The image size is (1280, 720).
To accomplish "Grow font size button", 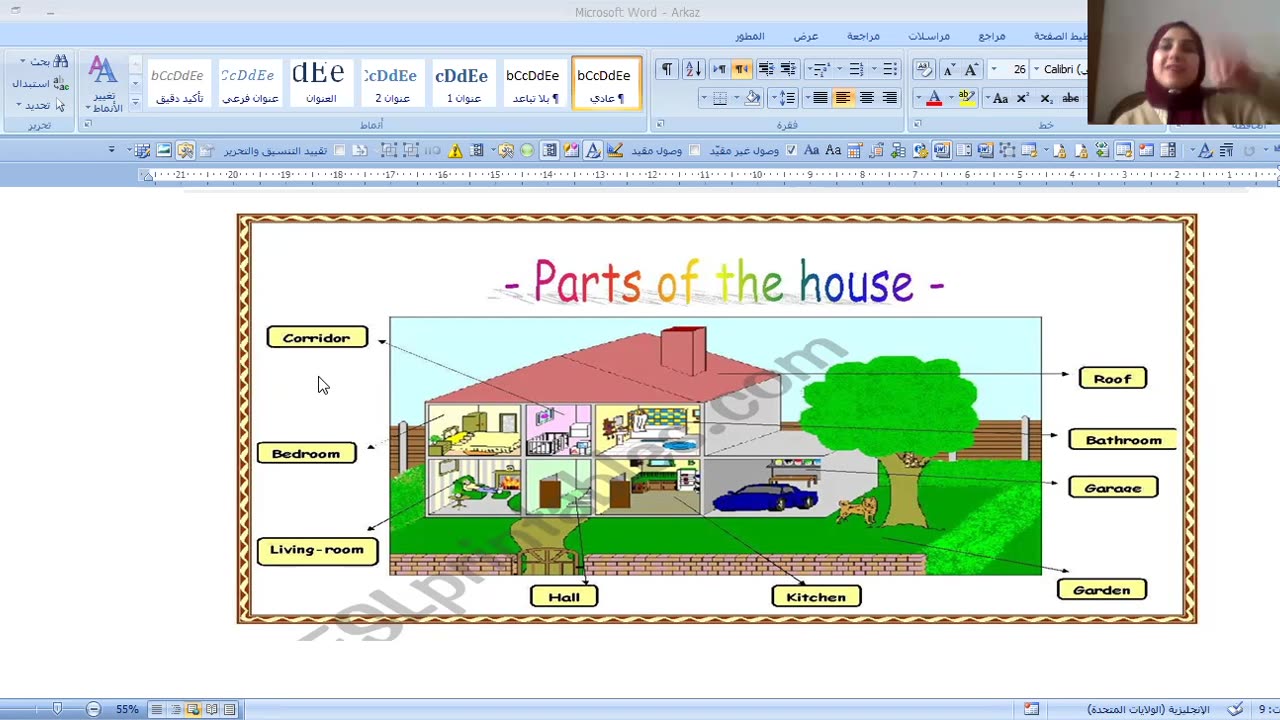I will [971, 69].
